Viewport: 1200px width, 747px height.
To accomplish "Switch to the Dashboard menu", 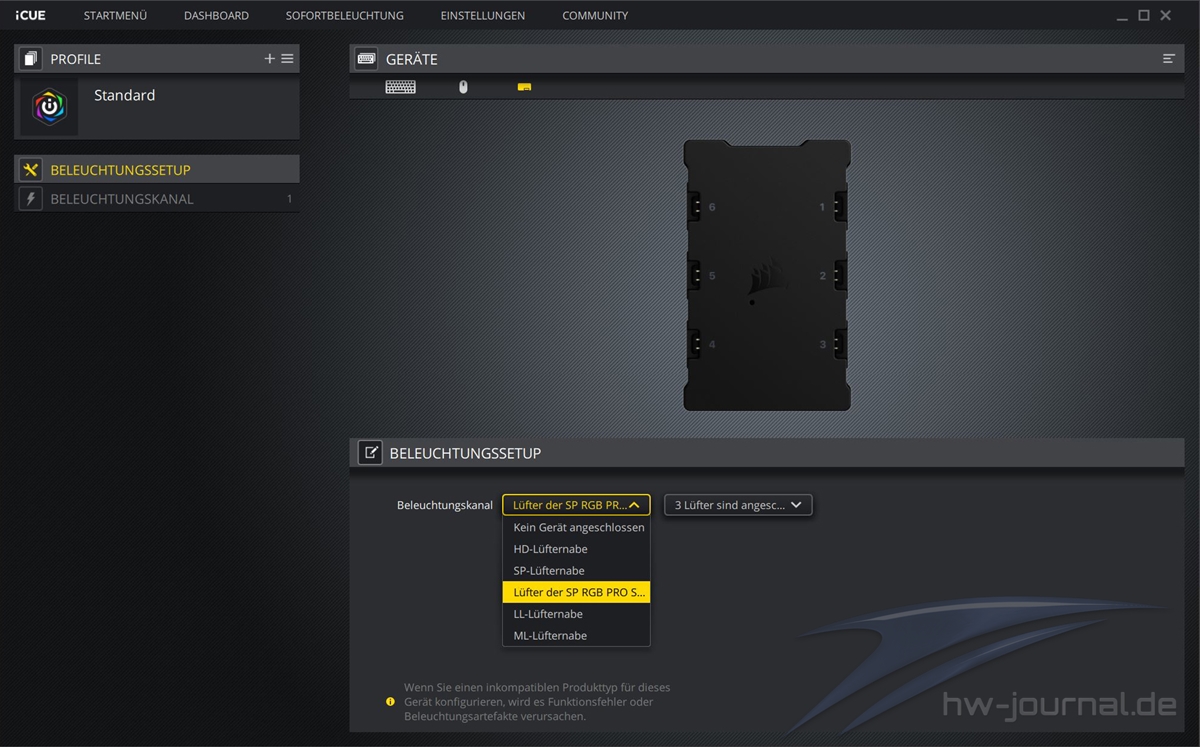I will pos(216,16).
